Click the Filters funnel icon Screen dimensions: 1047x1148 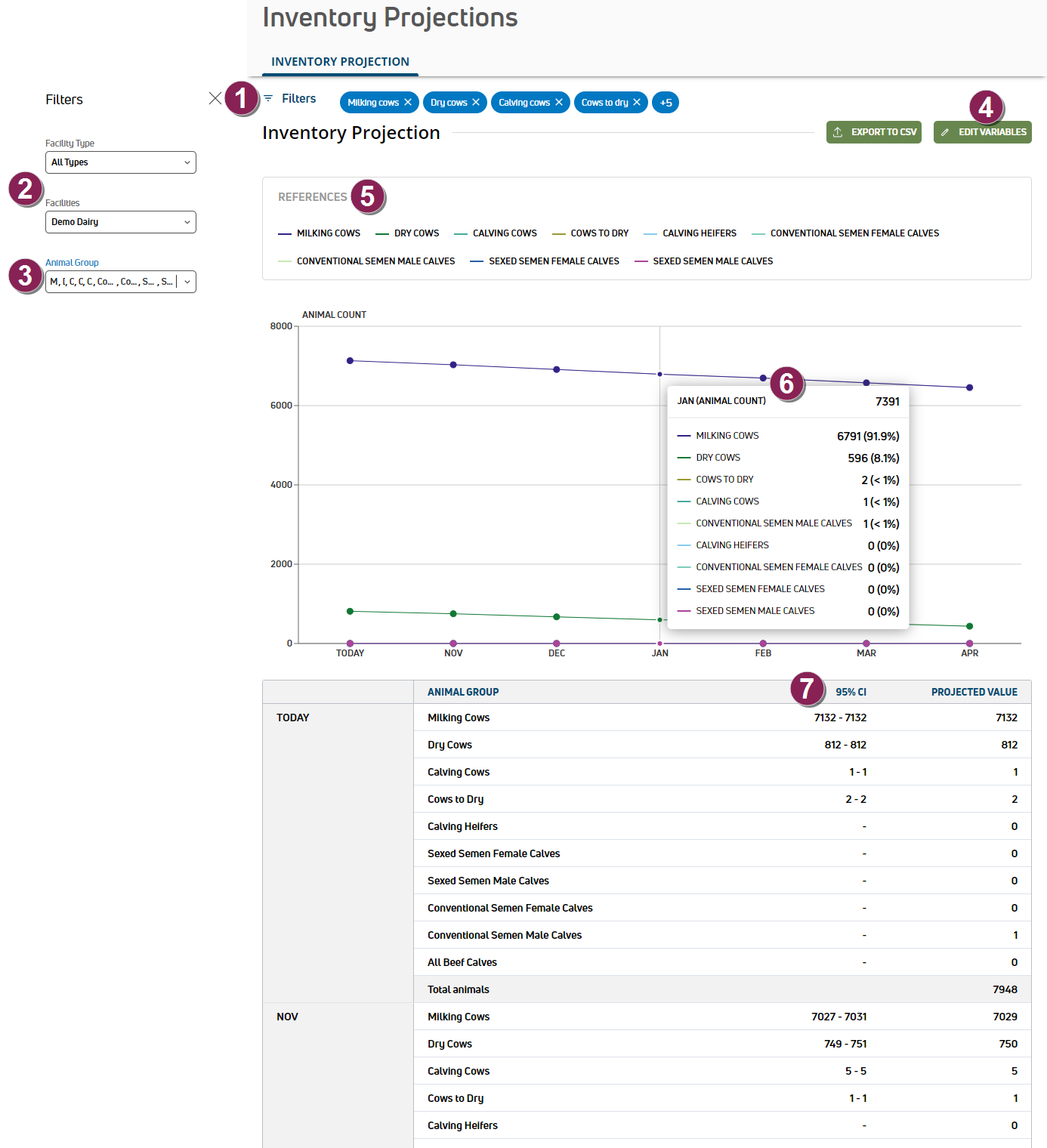268,99
